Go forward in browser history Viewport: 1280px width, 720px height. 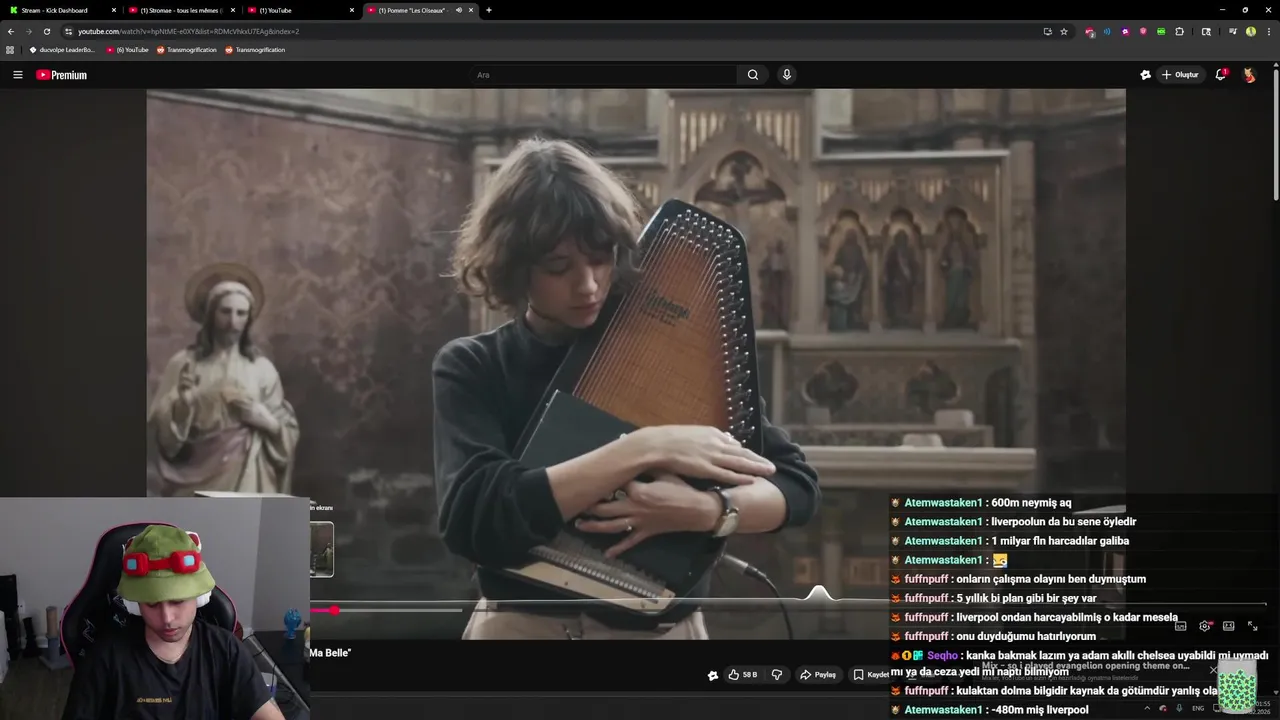[x=29, y=31]
